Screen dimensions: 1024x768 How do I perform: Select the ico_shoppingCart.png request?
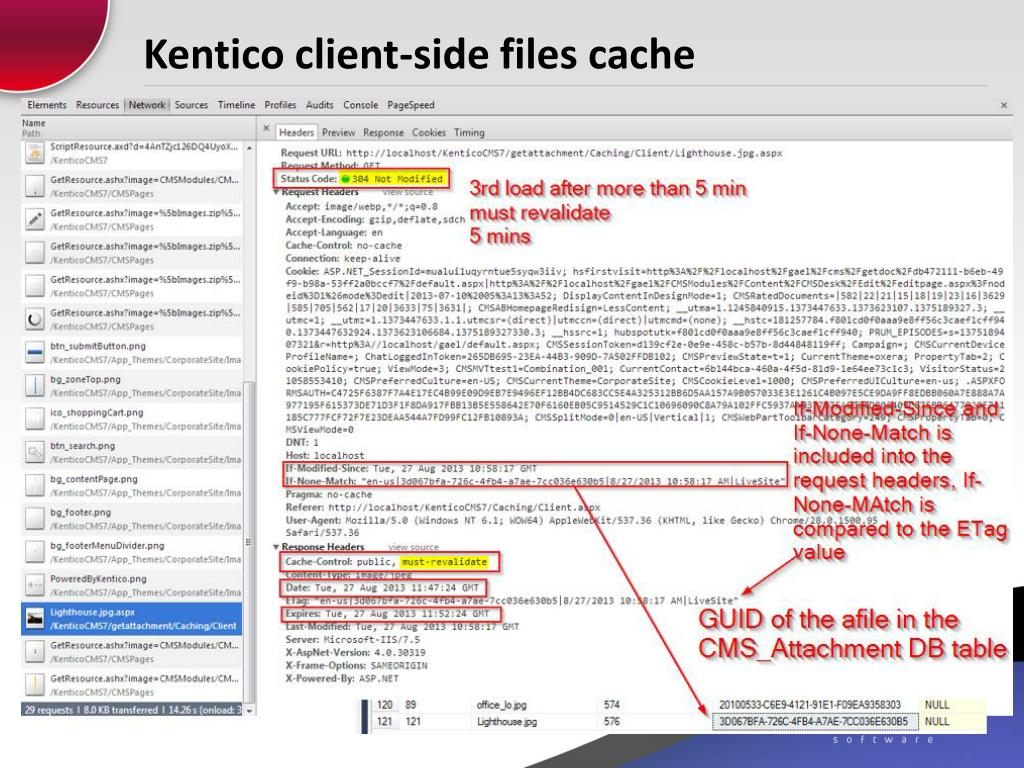[133, 419]
